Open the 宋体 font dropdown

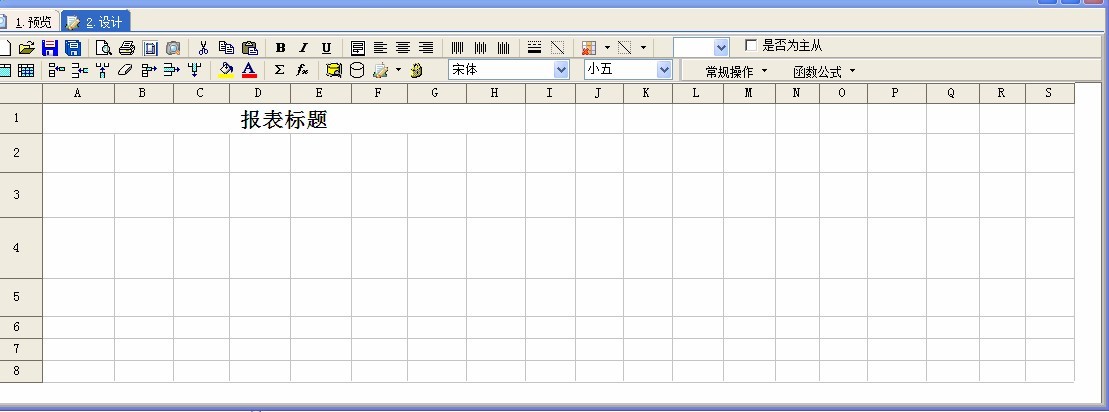tap(560, 70)
